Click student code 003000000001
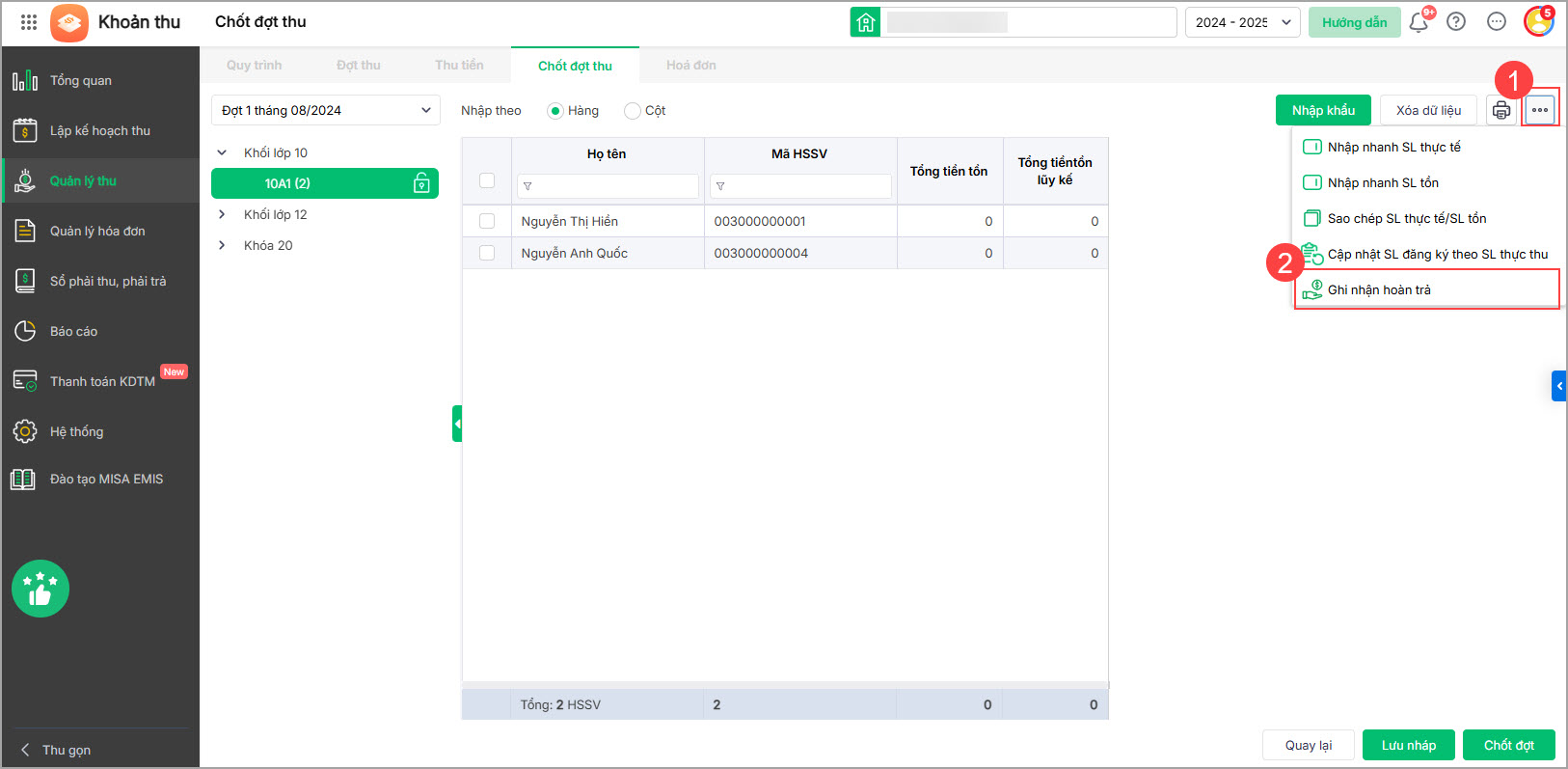Image resolution: width=1568 pixels, height=769 pixels. [x=760, y=221]
